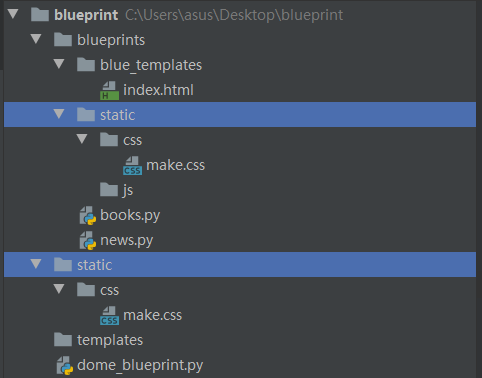This screenshot has width=482, height=378.
Task: Collapse the blueprints folder arrow
Action: coord(36,39)
